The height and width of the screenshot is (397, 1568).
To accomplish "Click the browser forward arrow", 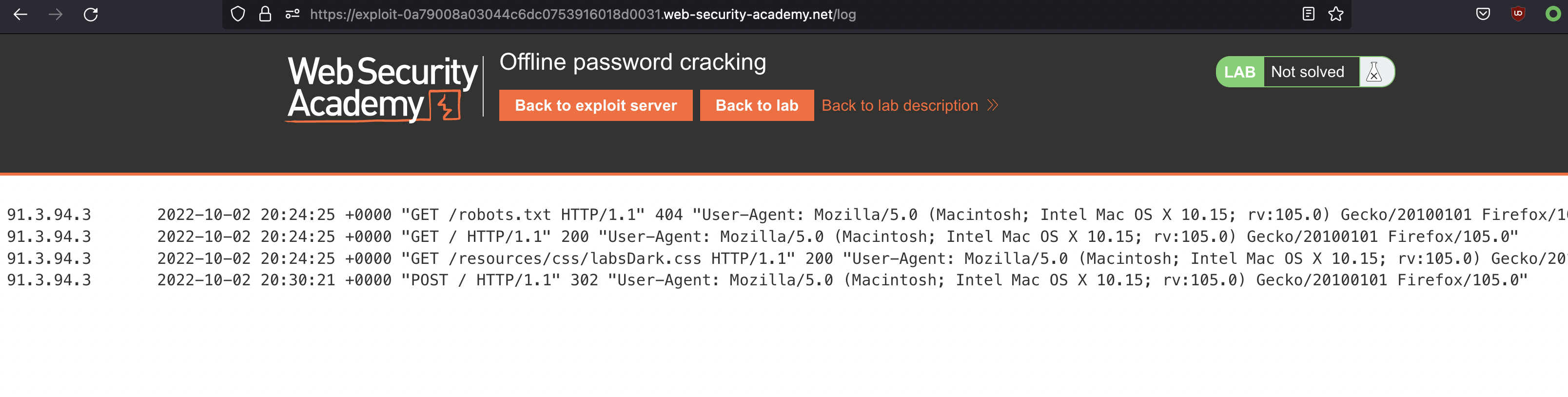I will [56, 15].
